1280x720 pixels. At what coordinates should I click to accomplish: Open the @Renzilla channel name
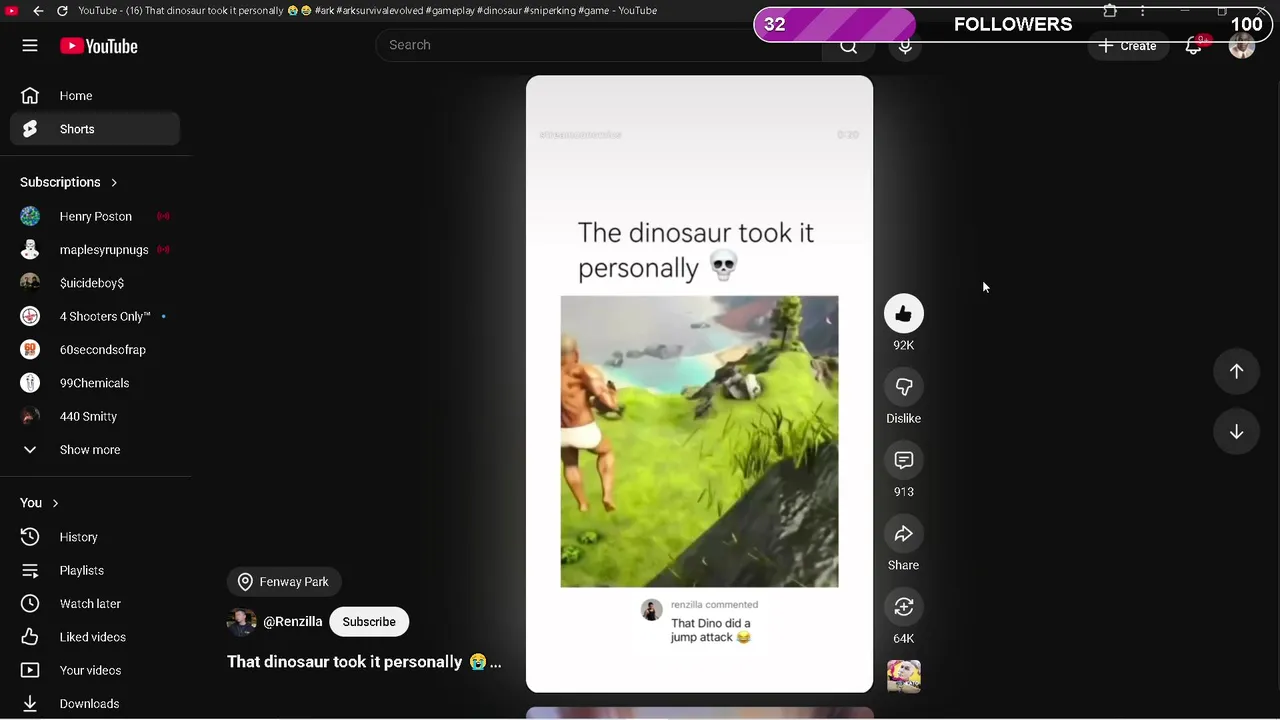click(x=292, y=622)
